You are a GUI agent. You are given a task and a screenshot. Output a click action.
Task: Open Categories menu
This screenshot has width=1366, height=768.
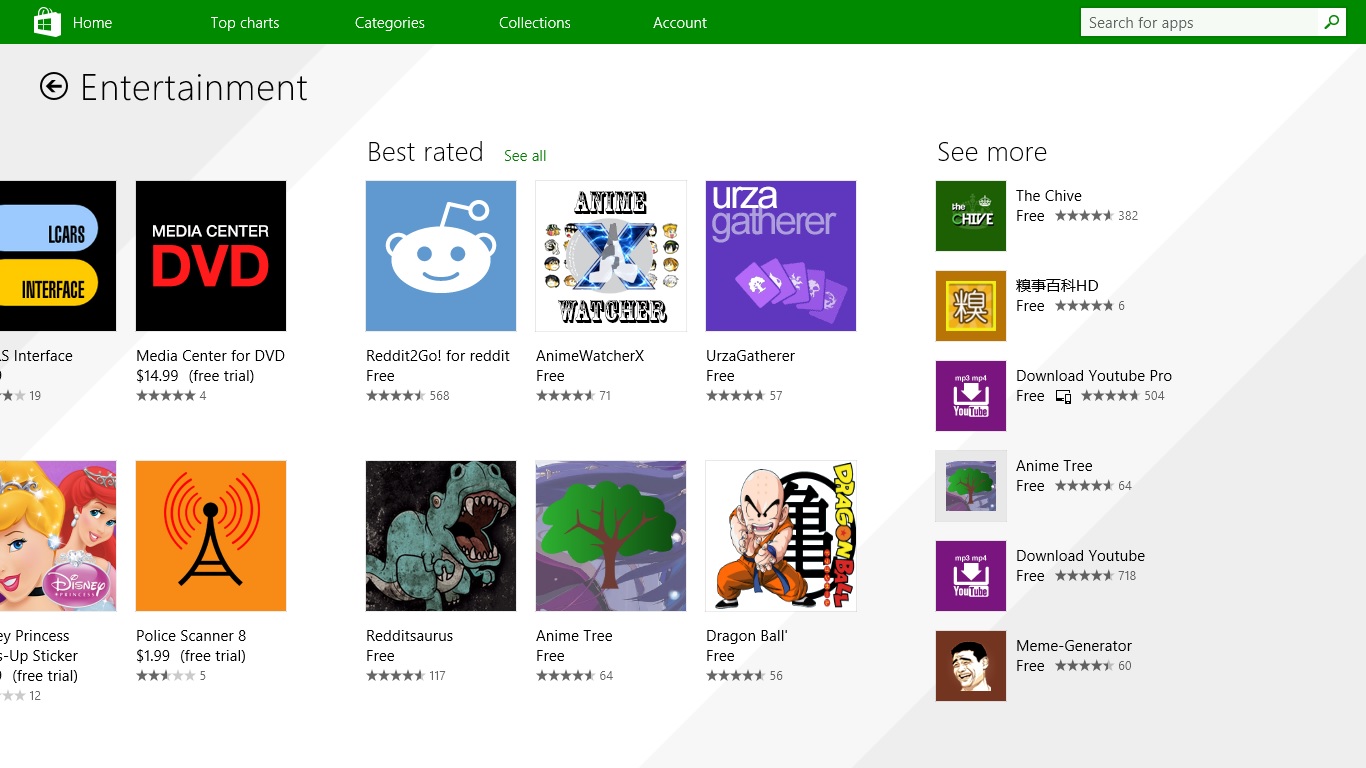(390, 22)
